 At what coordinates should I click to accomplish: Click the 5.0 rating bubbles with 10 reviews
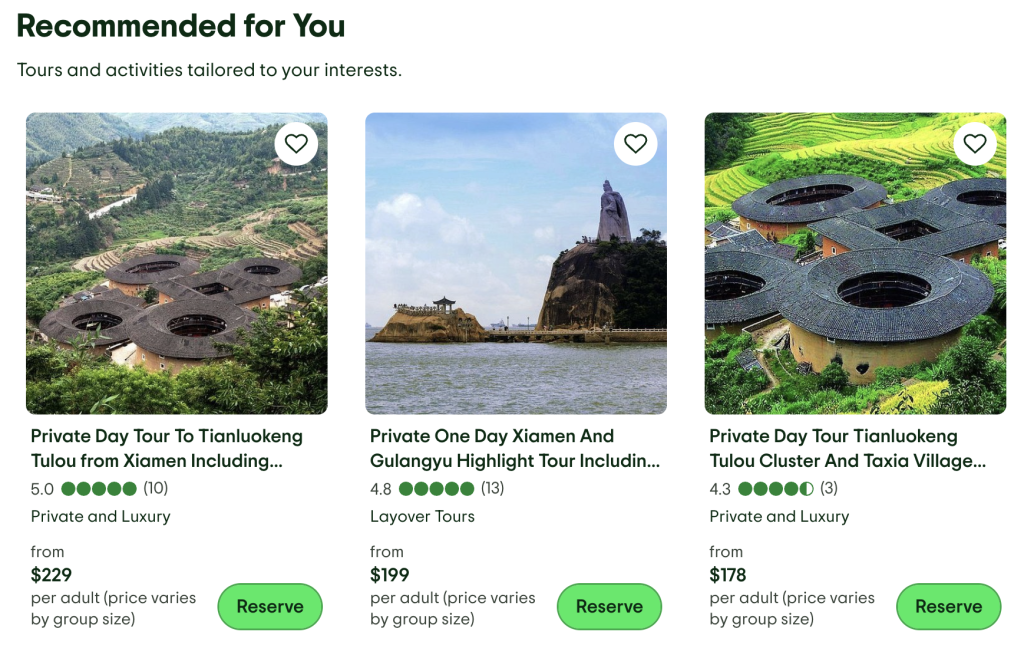click(99, 489)
